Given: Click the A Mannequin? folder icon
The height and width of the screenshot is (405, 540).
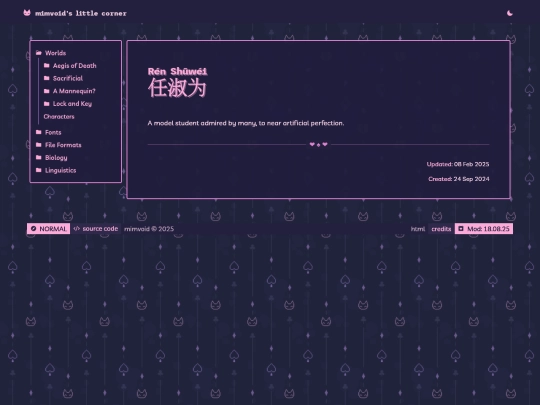Looking at the screenshot, I should pyautogui.click(x=46, y=91).
